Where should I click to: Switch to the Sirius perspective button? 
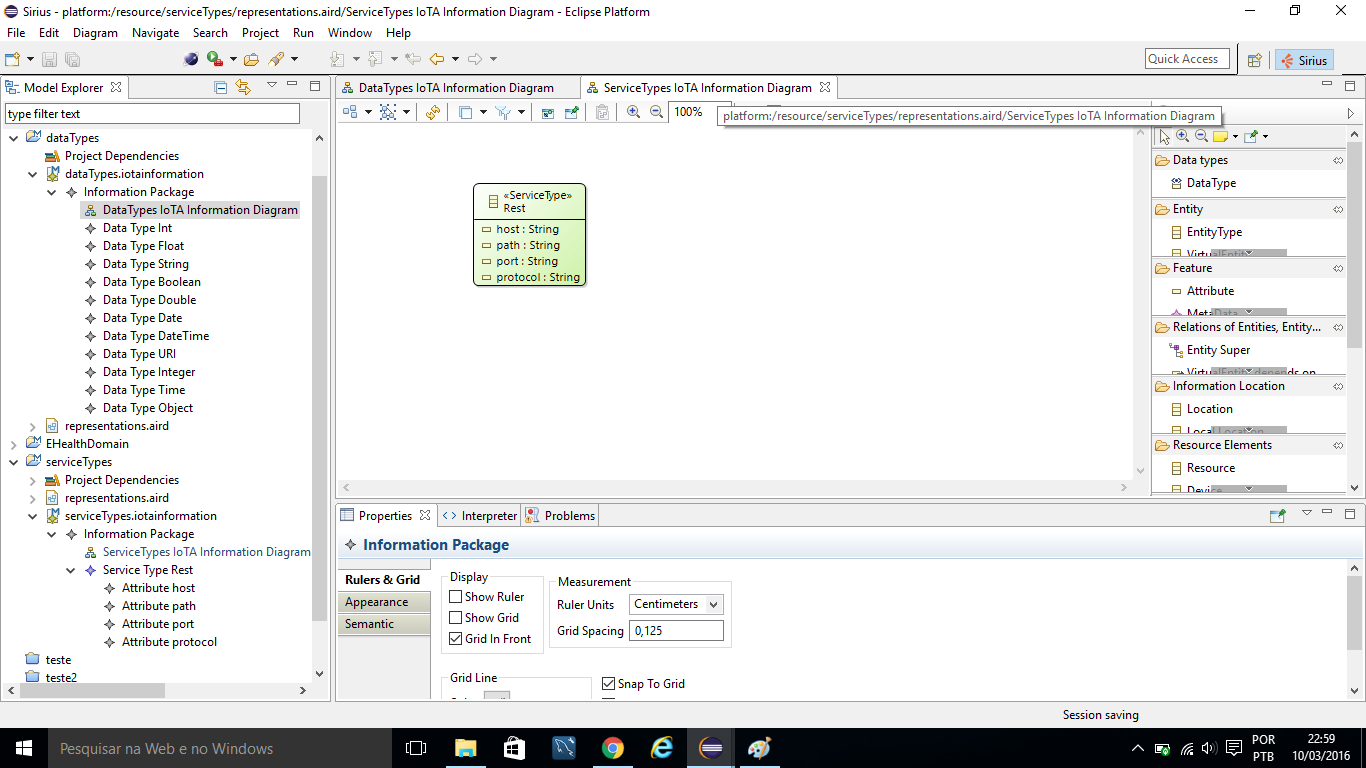click(1303, 60)
